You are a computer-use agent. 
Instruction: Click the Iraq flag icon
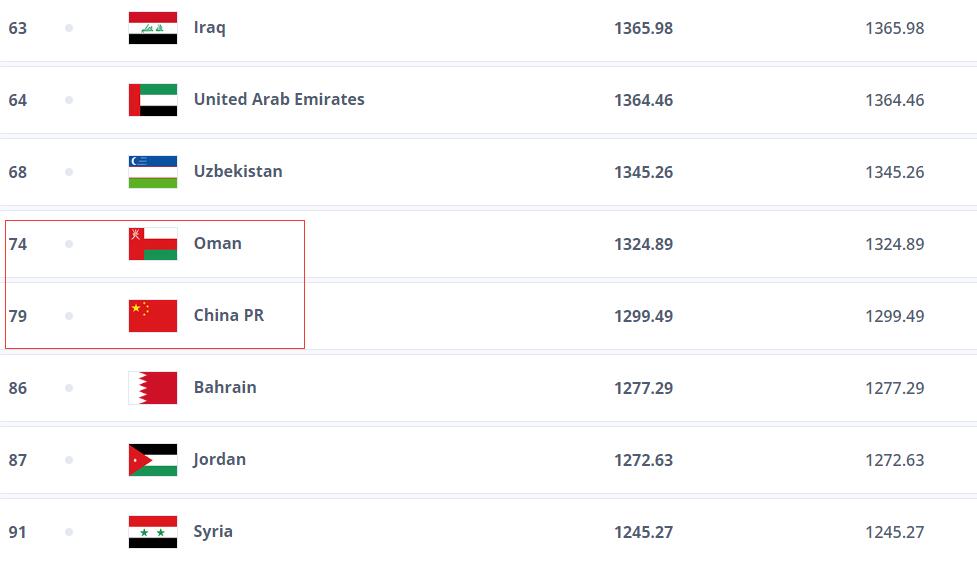[x=153, y=28]
